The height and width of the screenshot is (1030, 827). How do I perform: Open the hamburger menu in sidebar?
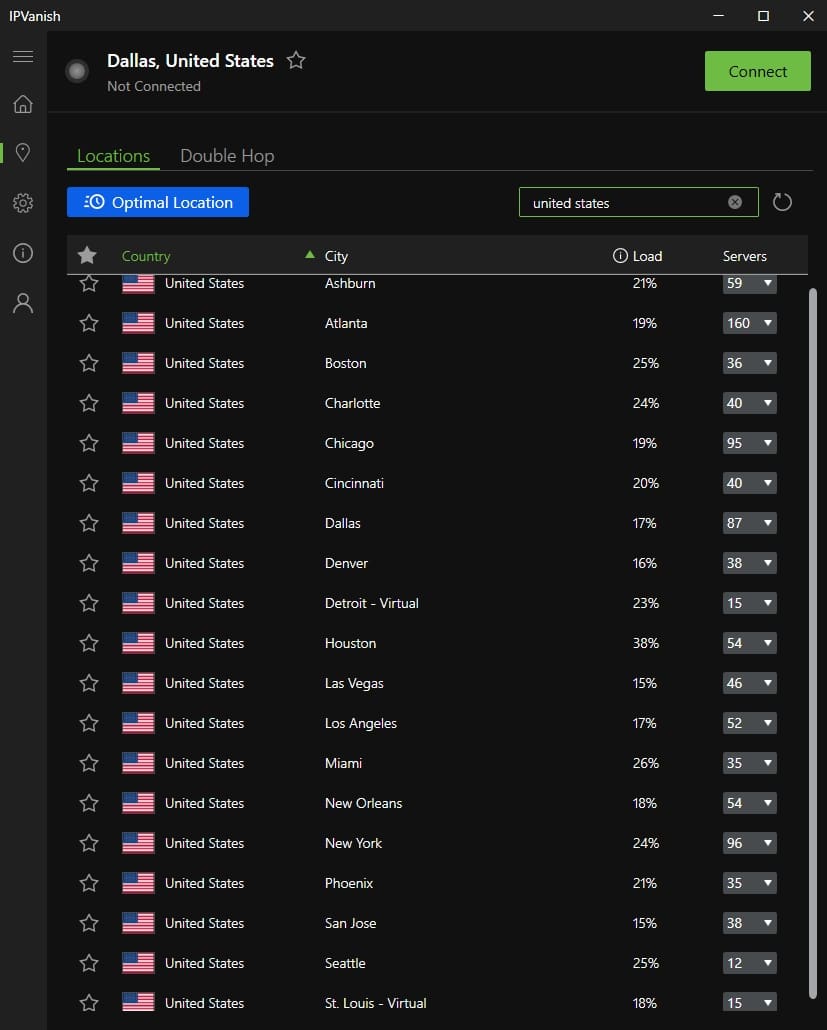click(23, 56)
